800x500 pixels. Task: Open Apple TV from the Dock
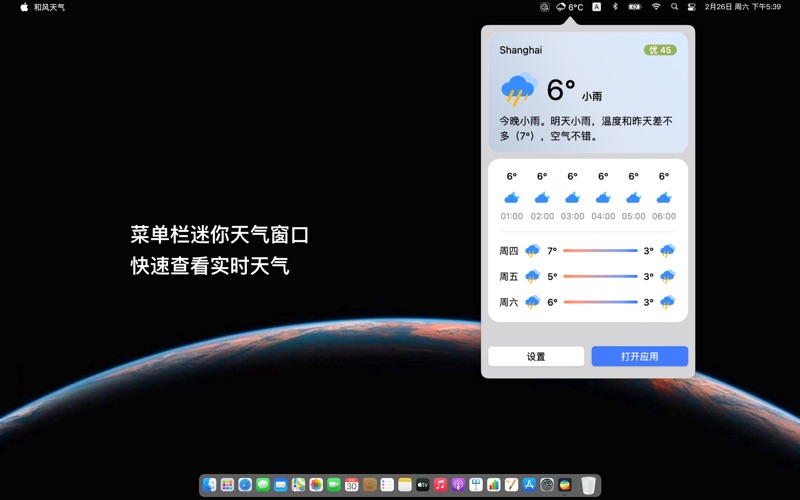click(x=422, y=485)
